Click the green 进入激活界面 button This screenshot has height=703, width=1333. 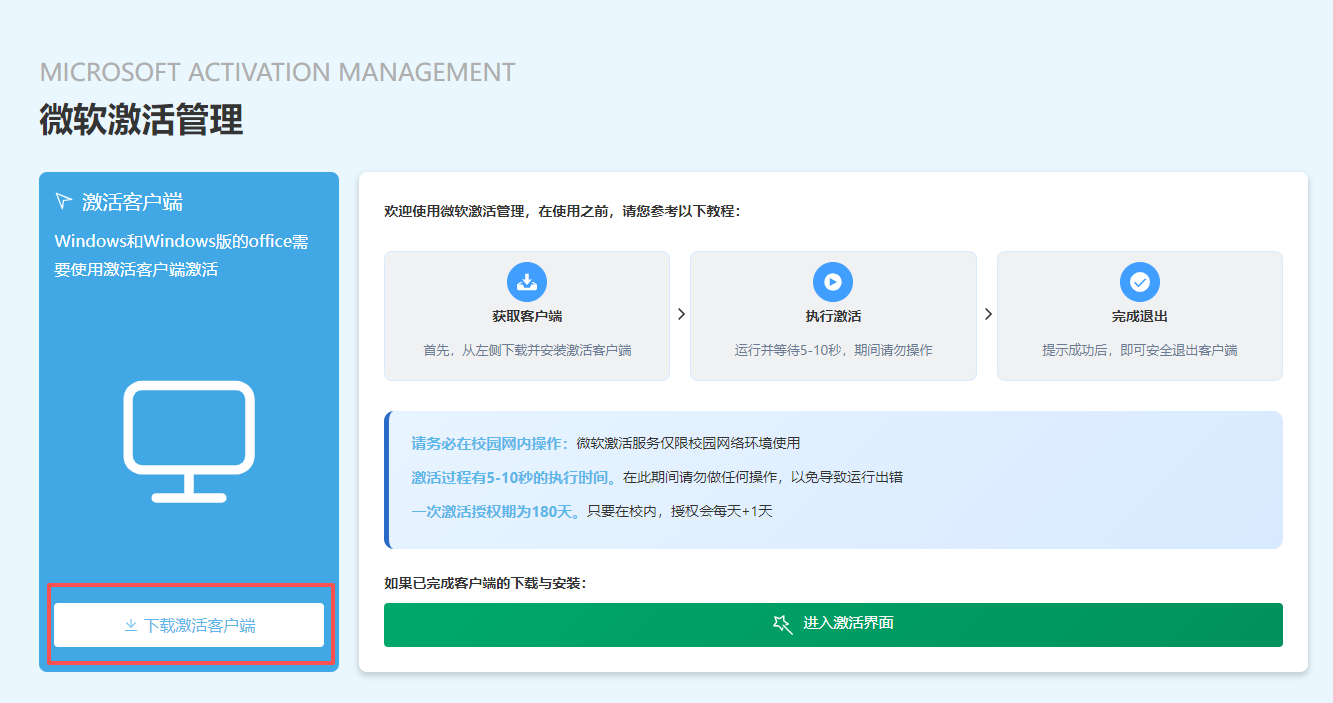pyautogui.click(x=833, y=625)
